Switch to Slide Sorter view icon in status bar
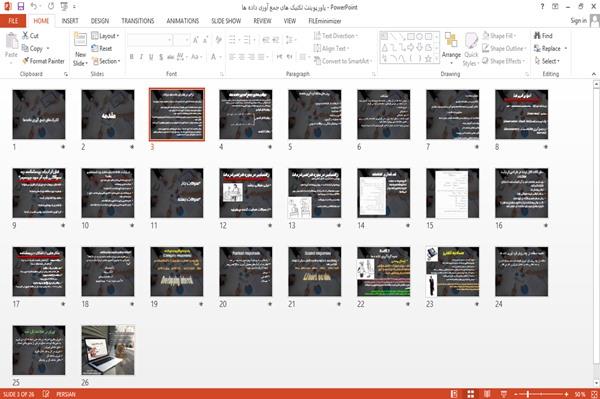This screenshot has width=600, height=399. pos(471,394)
